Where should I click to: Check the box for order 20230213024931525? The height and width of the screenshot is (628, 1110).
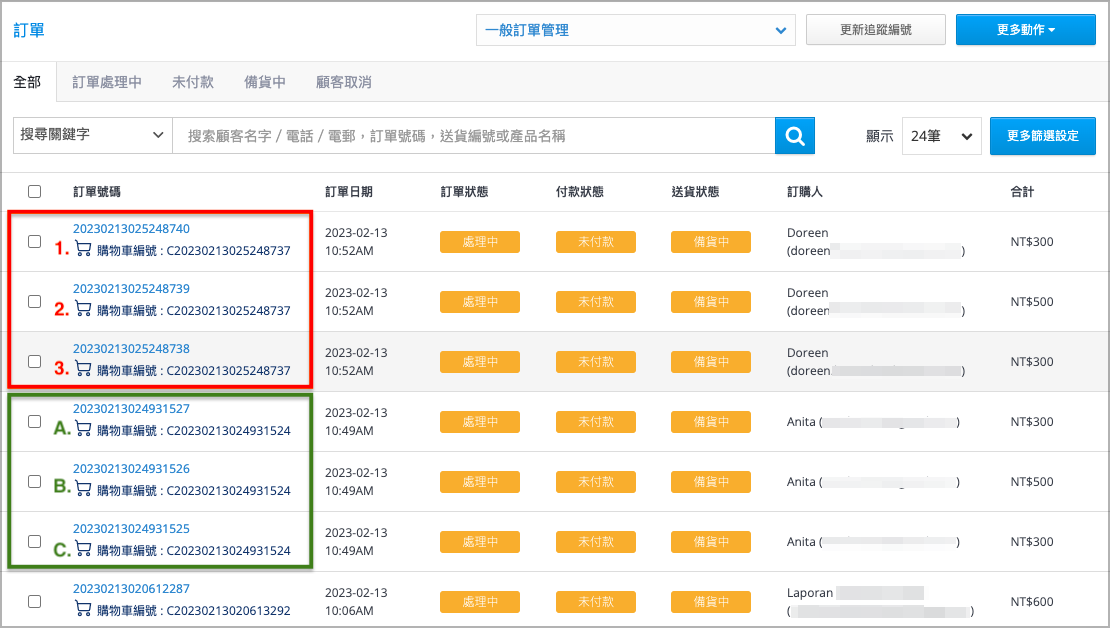click(x=34, y=542)
